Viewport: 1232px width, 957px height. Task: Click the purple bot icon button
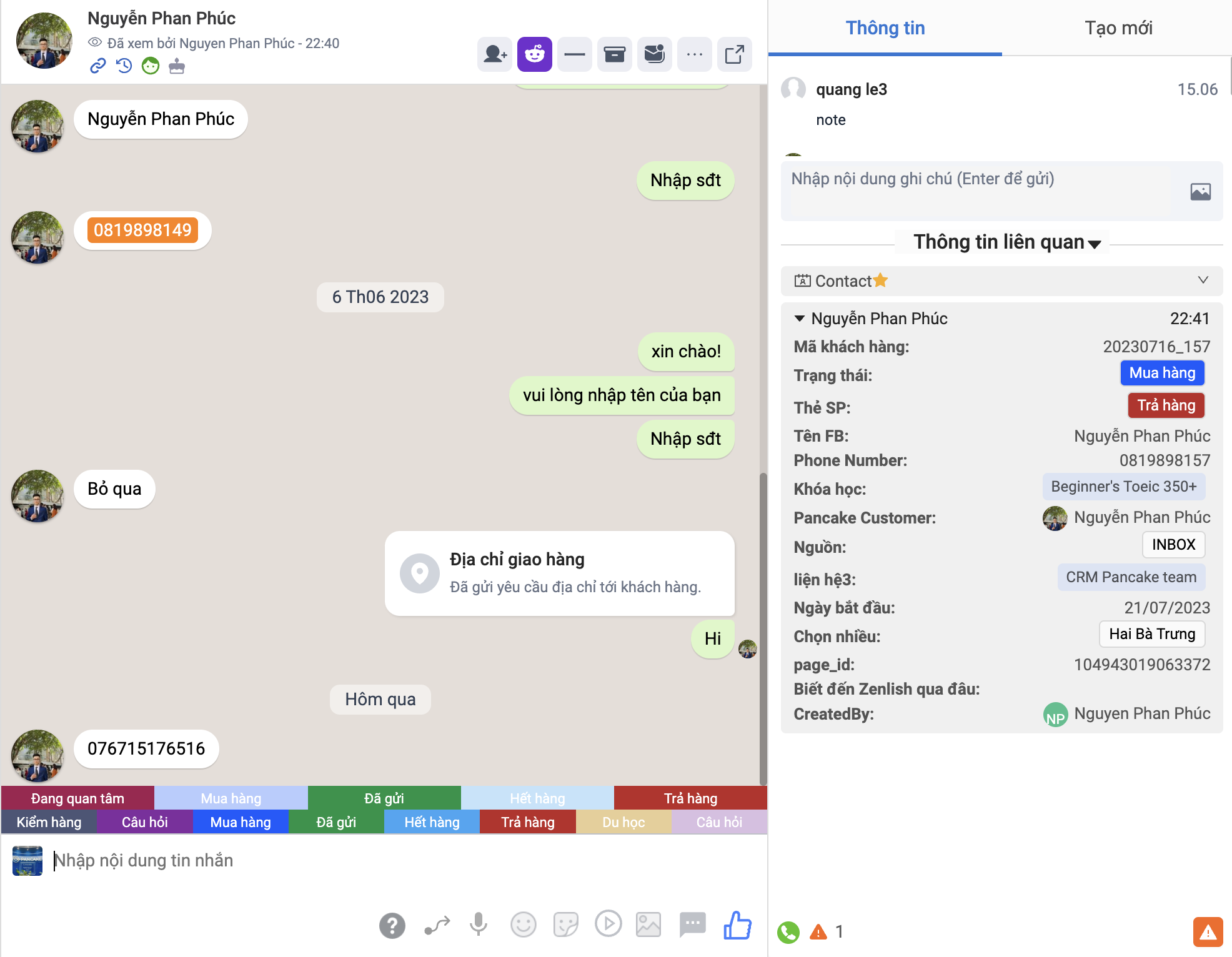coord(534,55)
